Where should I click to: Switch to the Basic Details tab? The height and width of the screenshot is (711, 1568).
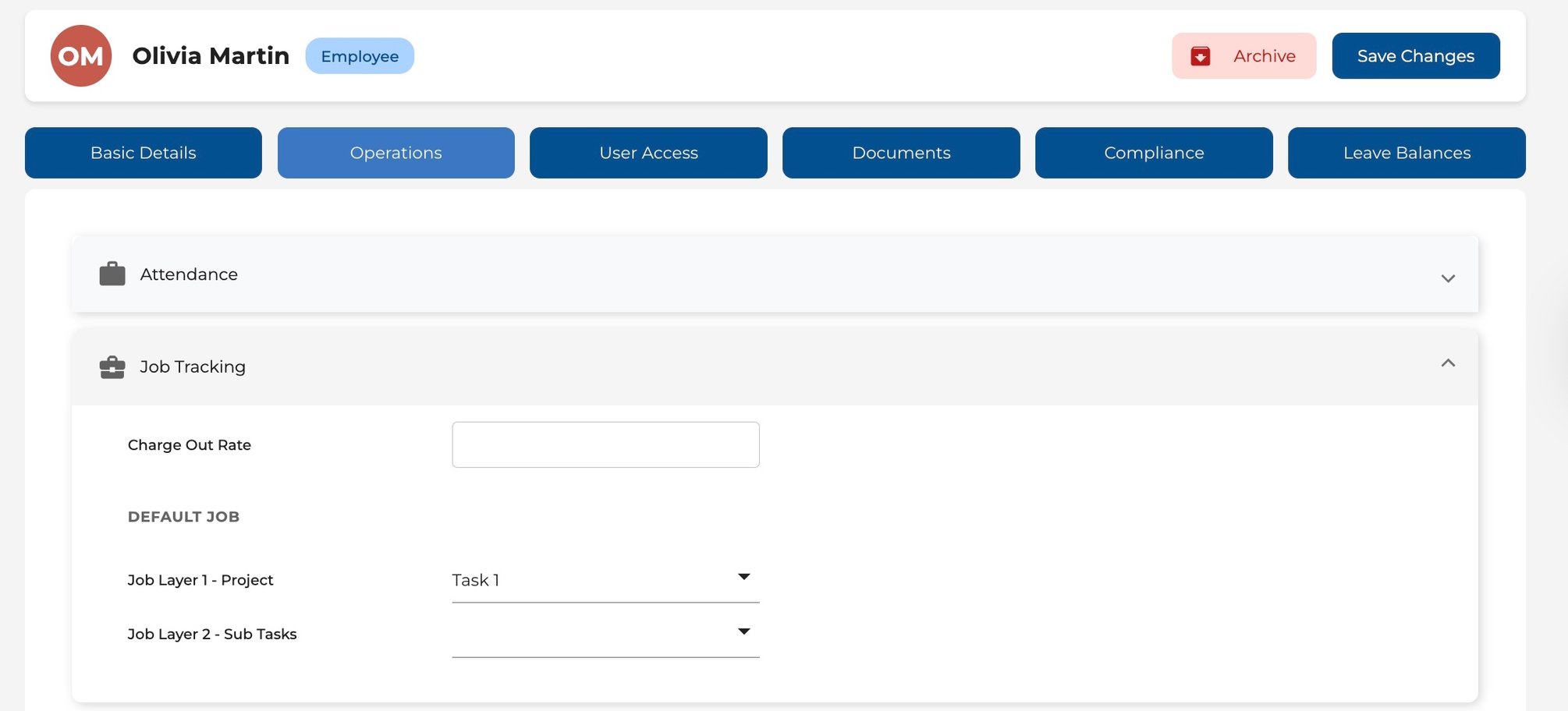pos(144,153)
